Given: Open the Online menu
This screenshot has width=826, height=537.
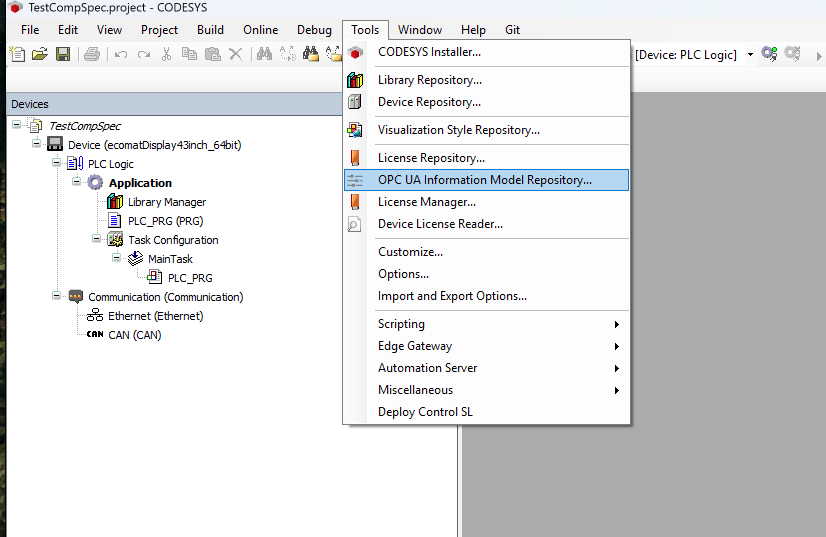Looking at the screenshot, I should [x=261, y=30].
